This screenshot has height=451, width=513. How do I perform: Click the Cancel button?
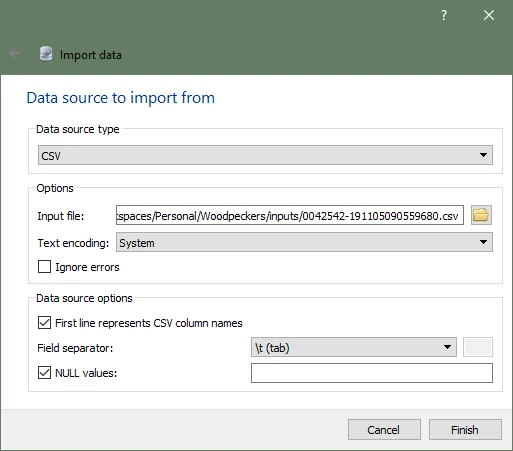coord(384,429)
